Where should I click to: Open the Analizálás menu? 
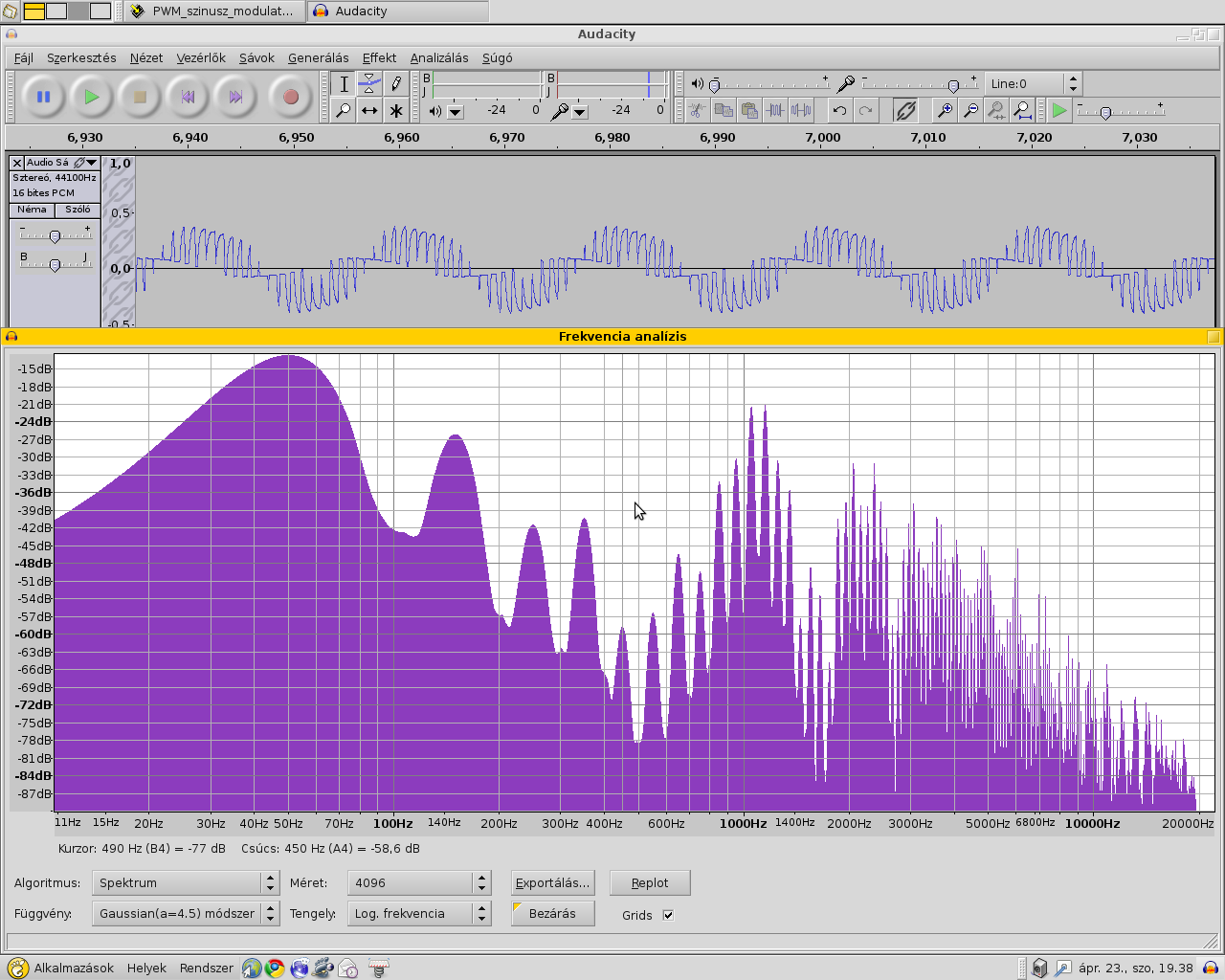click(439, 58)
